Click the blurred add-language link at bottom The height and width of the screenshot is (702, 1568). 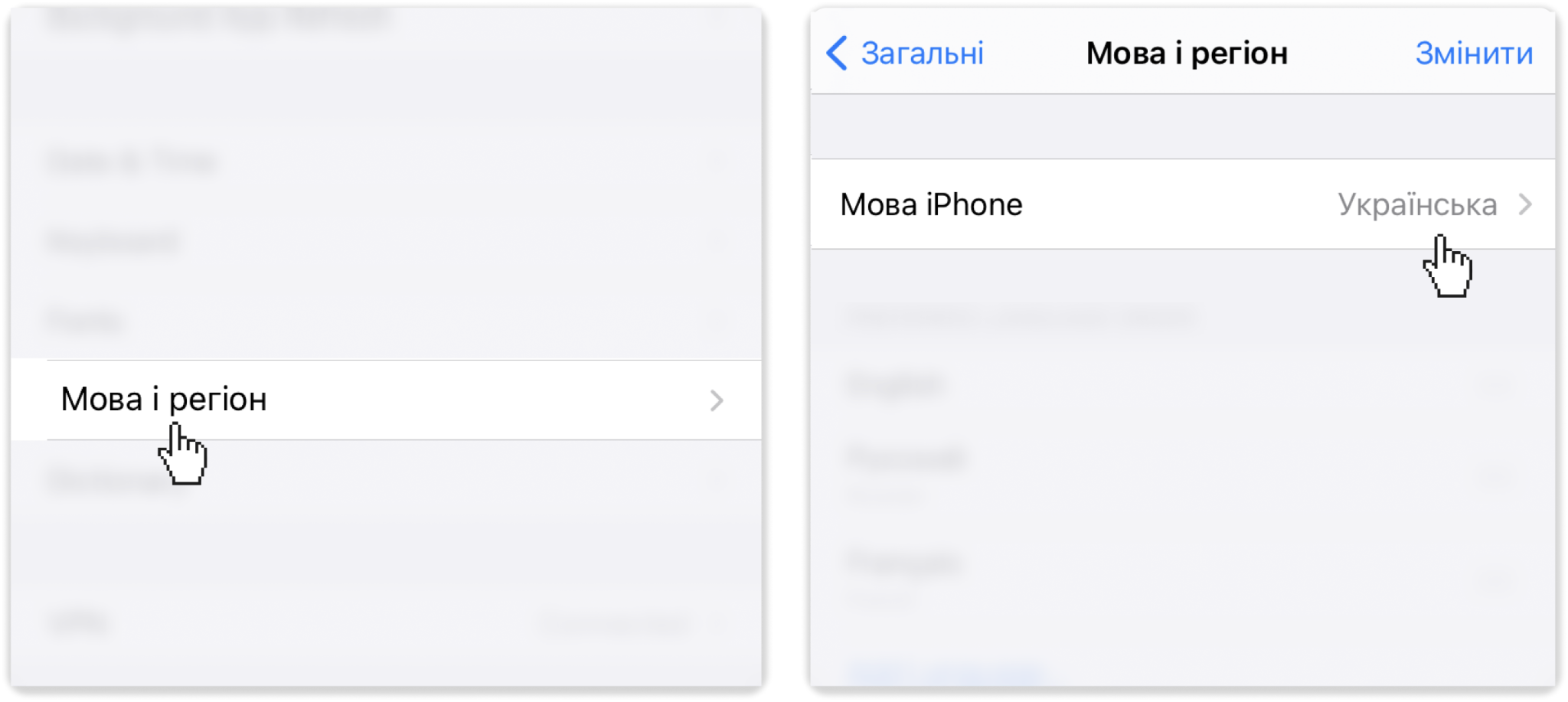coord(946,674)
